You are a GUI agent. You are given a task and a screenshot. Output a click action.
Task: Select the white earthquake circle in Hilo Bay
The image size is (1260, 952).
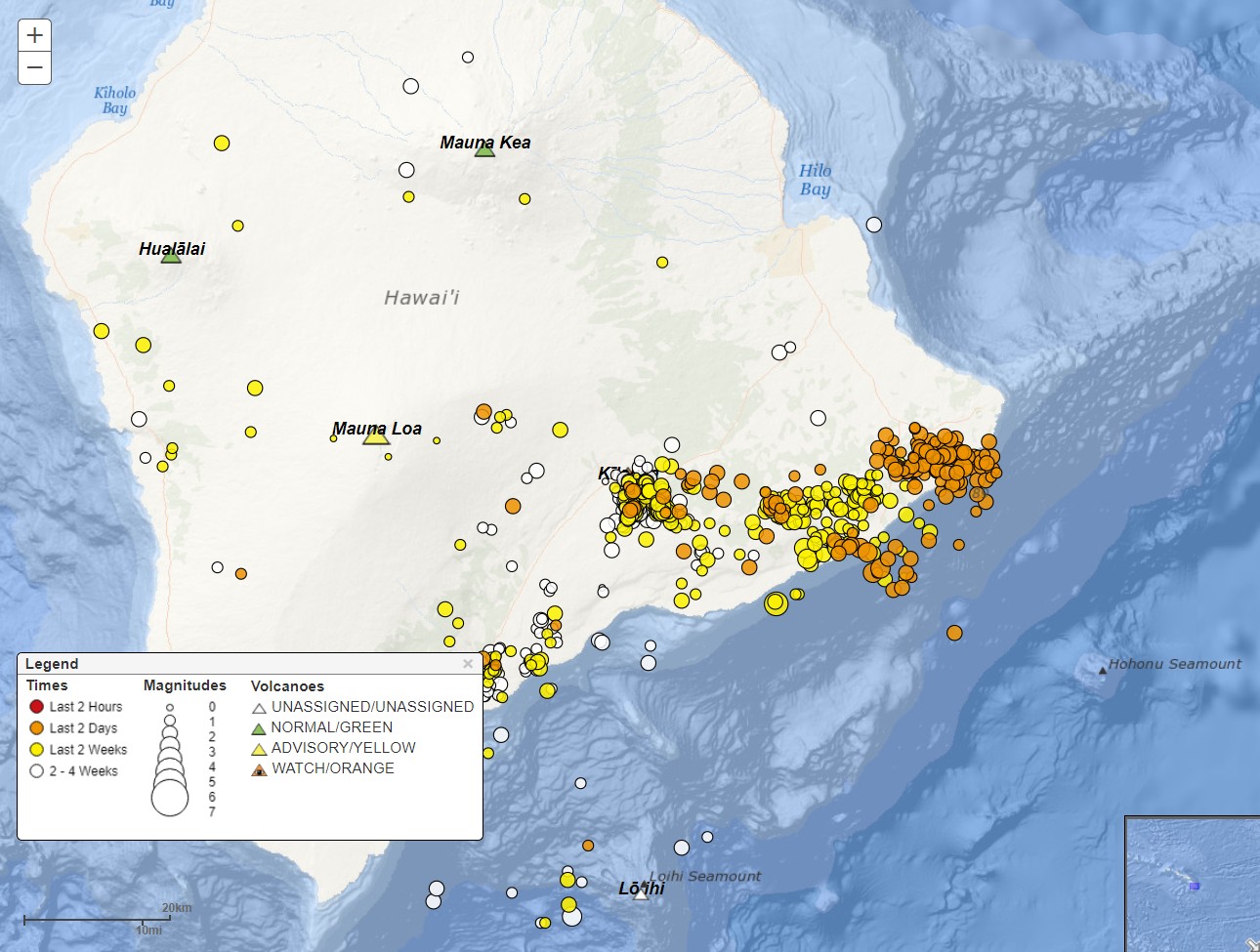point(874,225)
